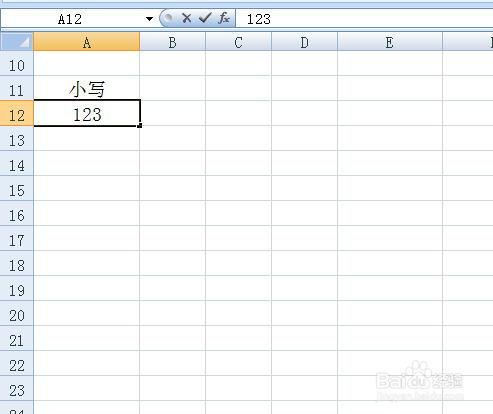493x414 pixels.
Task: Select the row 15 header
Action: [x=17, y=188]
